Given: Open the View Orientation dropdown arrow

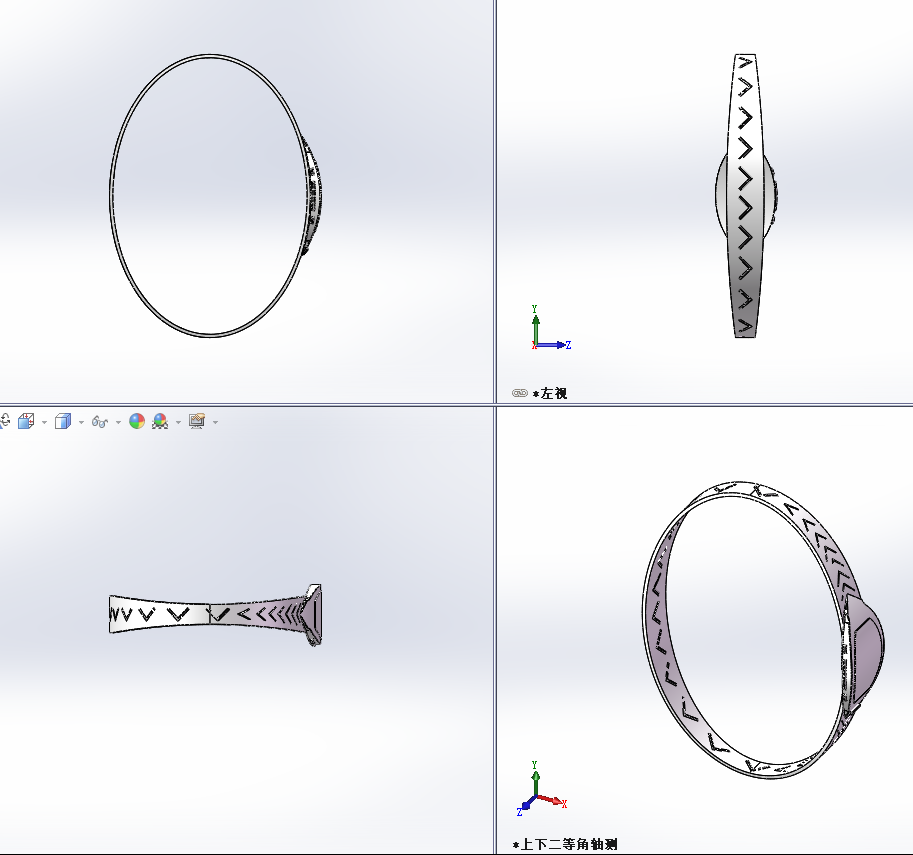Looking at the screenshot, I should pos(44,422).
